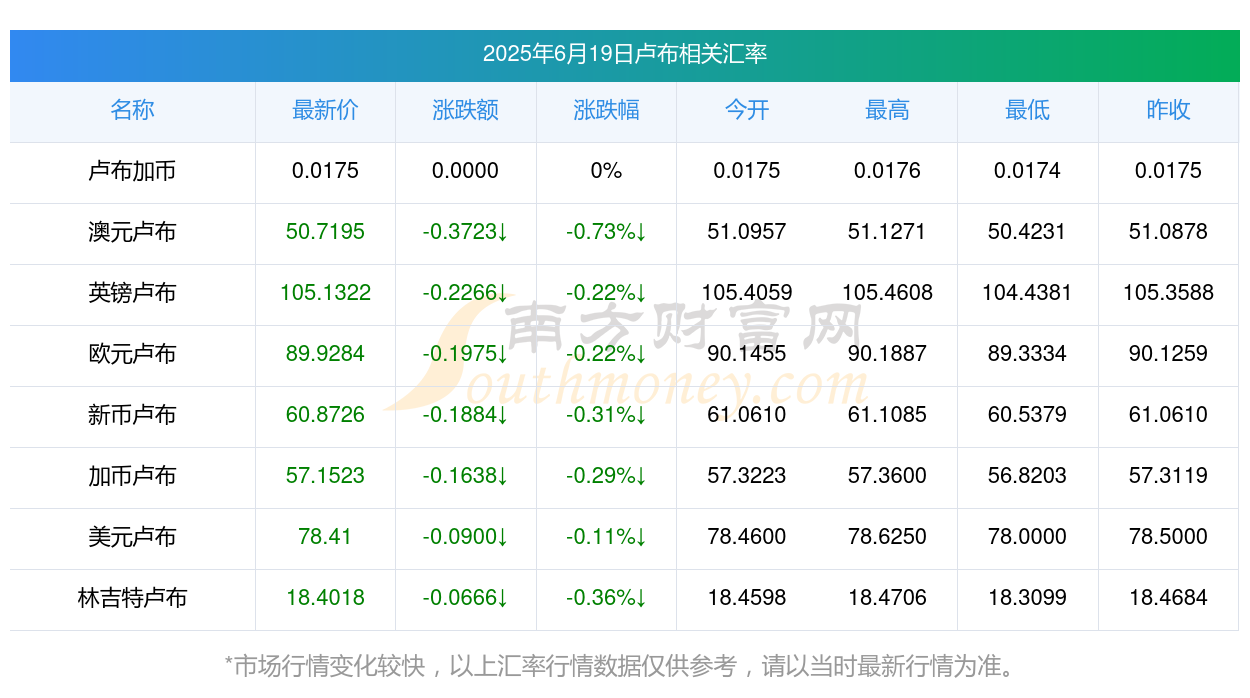Image resolution: width=1250 pixels, height=698 pixels.
Task: Click latest price 50.7195 for 澳元卢布
Action: (325, 232)
